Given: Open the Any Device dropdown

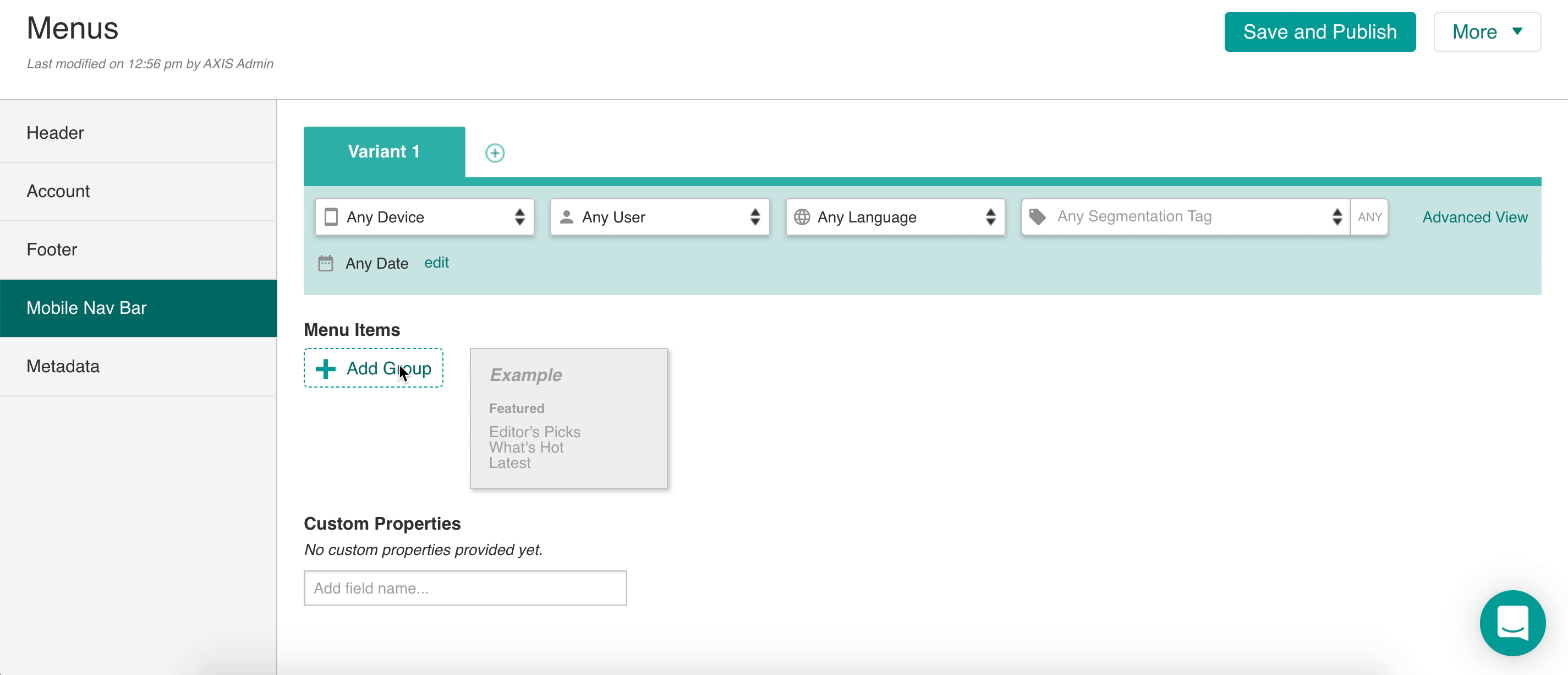Looking at the screenshot, I should 424,217.
